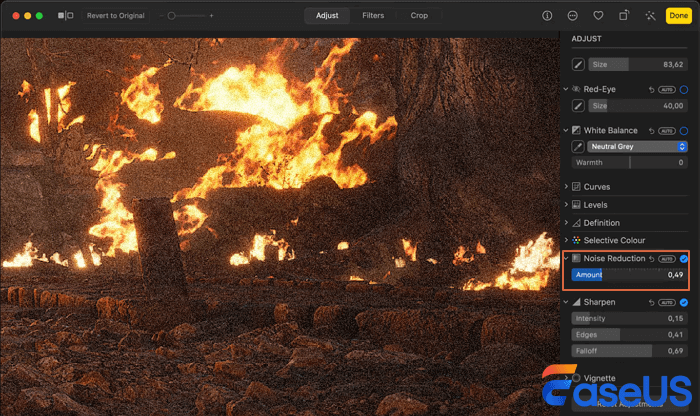
Task: Collapse the Sharpen section
Action: [x=566, y=302]
